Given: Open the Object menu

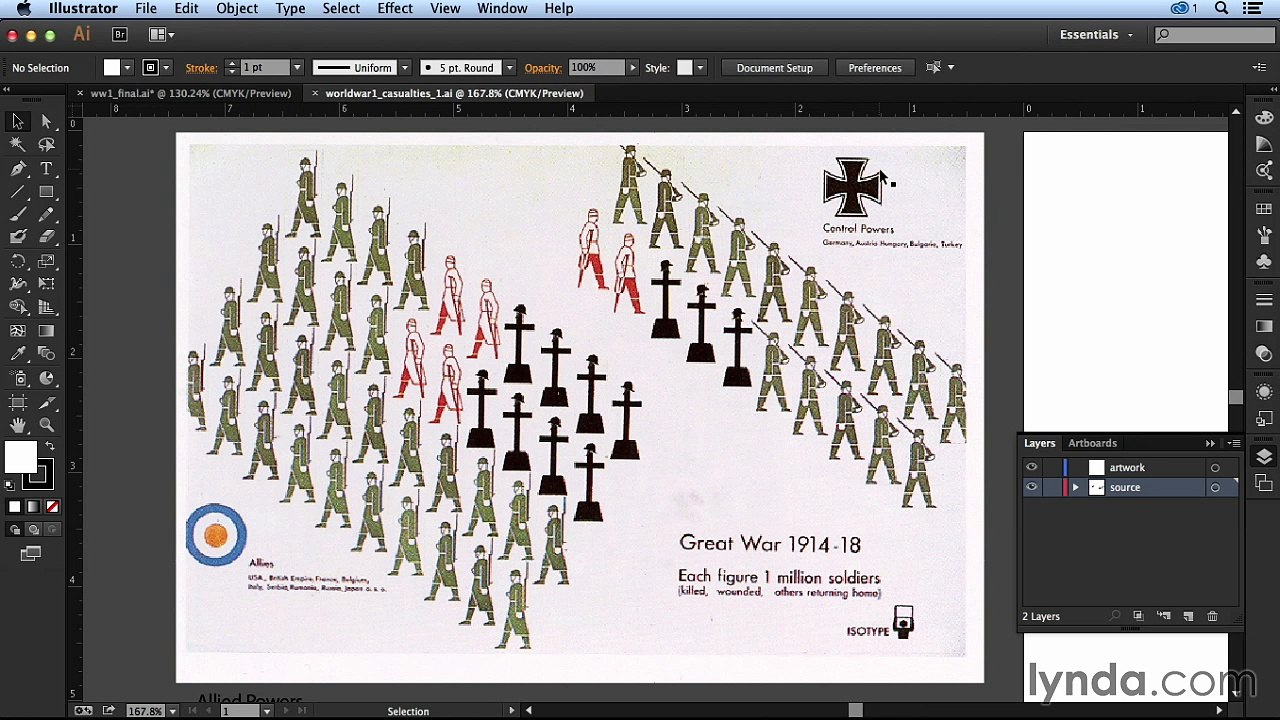Looking at the screenshot, I should pyautogui.click(x=237, y=9).
